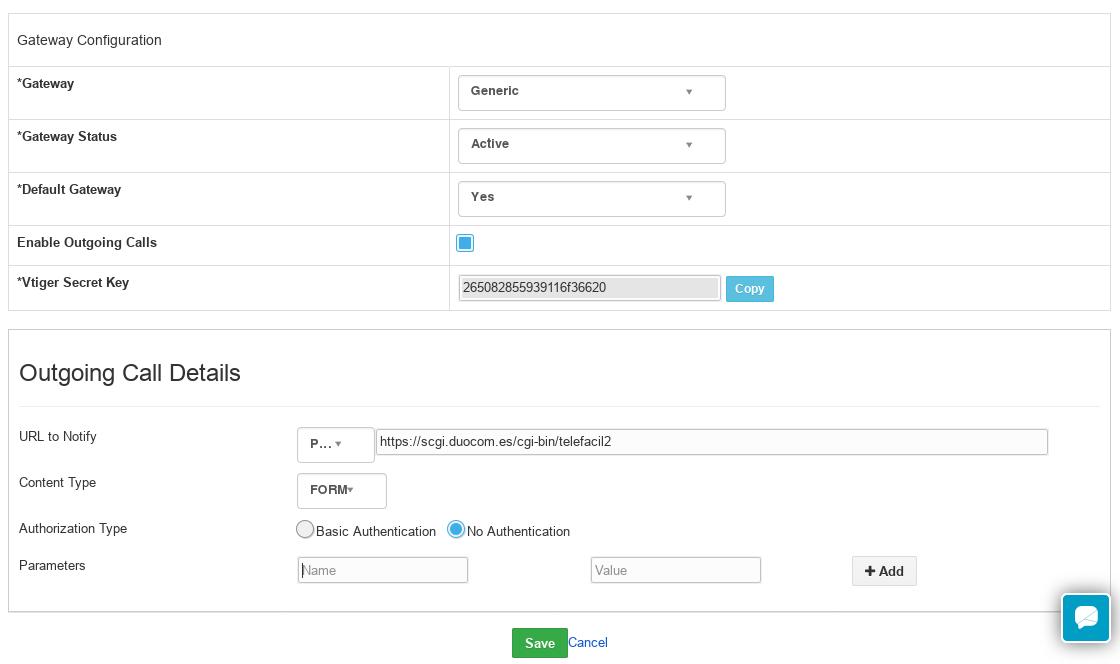Add a new parameter row

pyautogui.click(x=884, y=571)
